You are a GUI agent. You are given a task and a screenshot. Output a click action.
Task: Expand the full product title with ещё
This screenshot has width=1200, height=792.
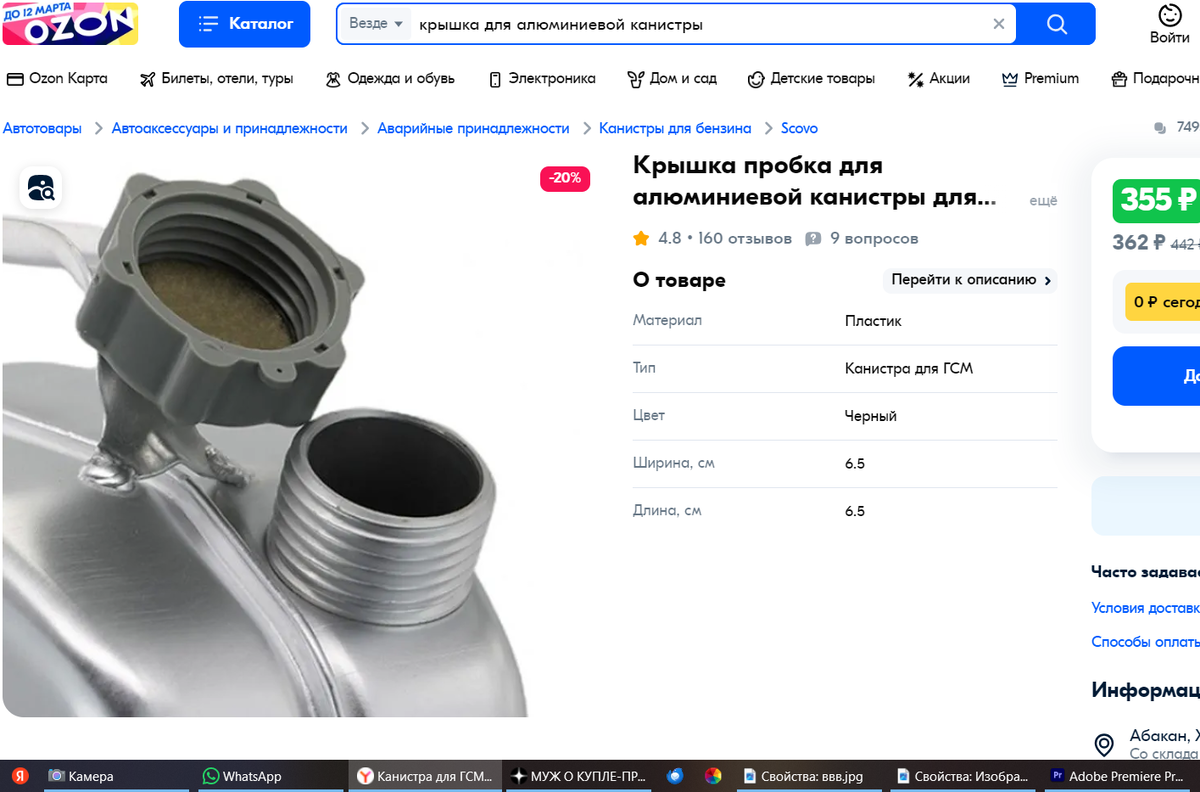point(1043,200)
